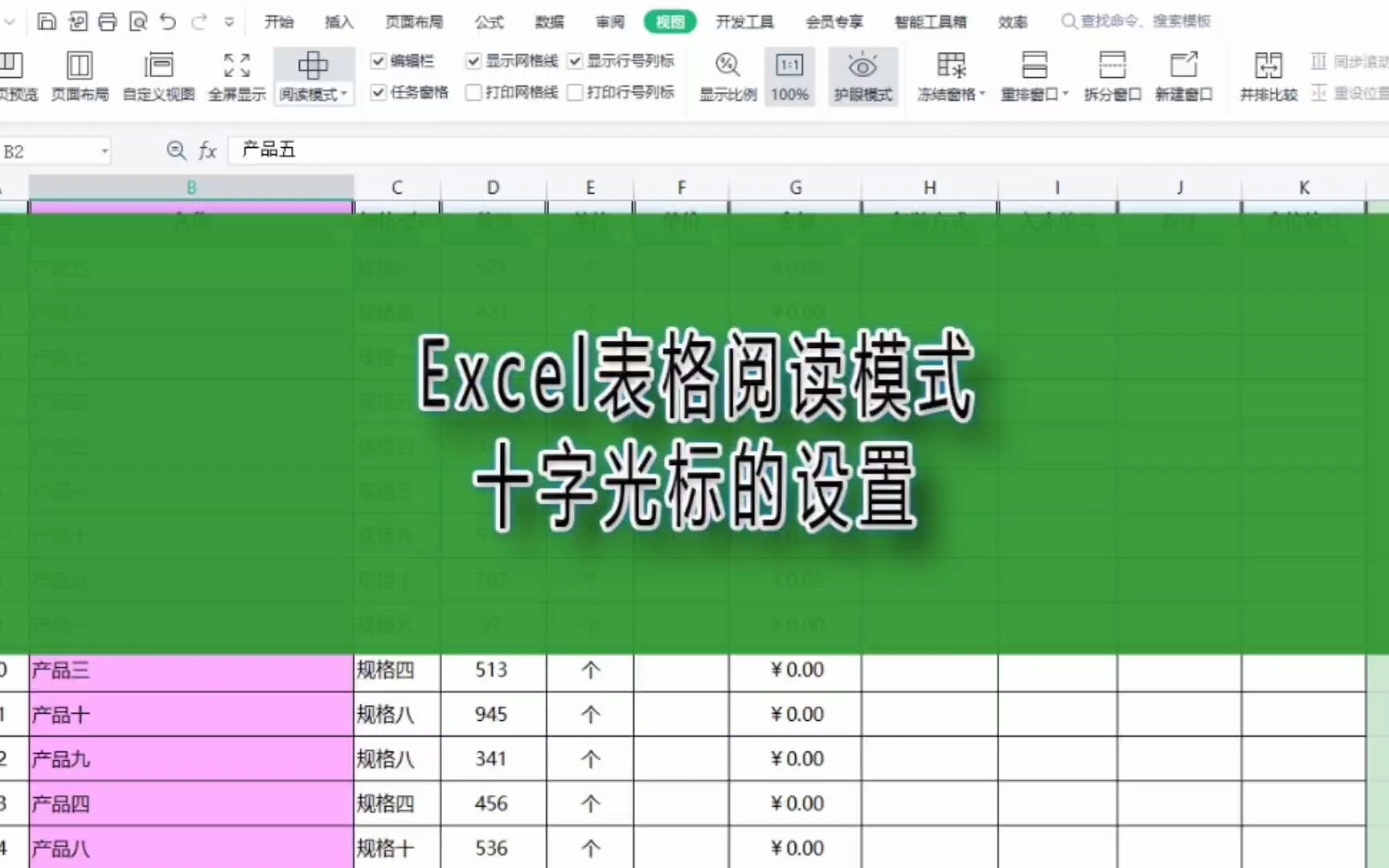Click cell containing 产品三
The width and height of the screenshot is (1389, 868).
[x=191, y=670]
